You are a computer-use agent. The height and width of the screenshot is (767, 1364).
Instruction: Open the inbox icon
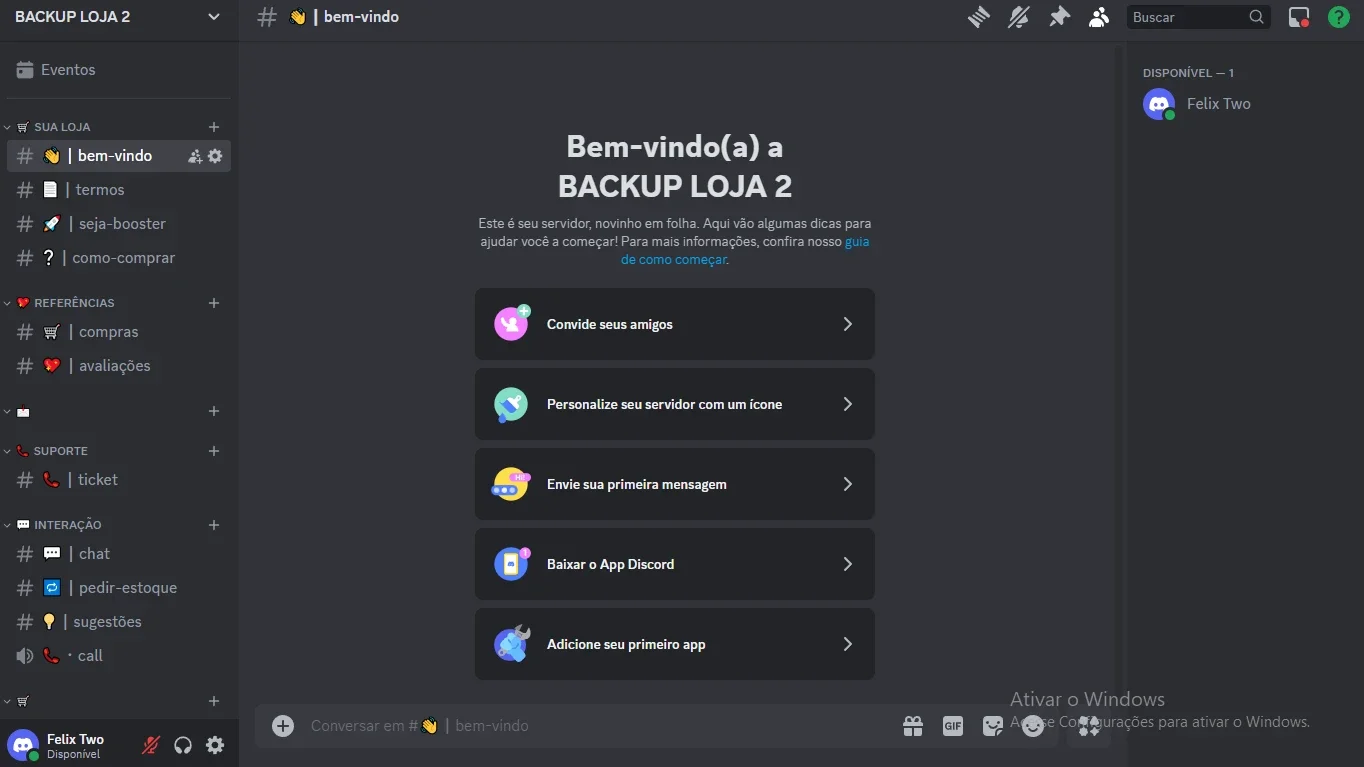tap(1299, 17)
